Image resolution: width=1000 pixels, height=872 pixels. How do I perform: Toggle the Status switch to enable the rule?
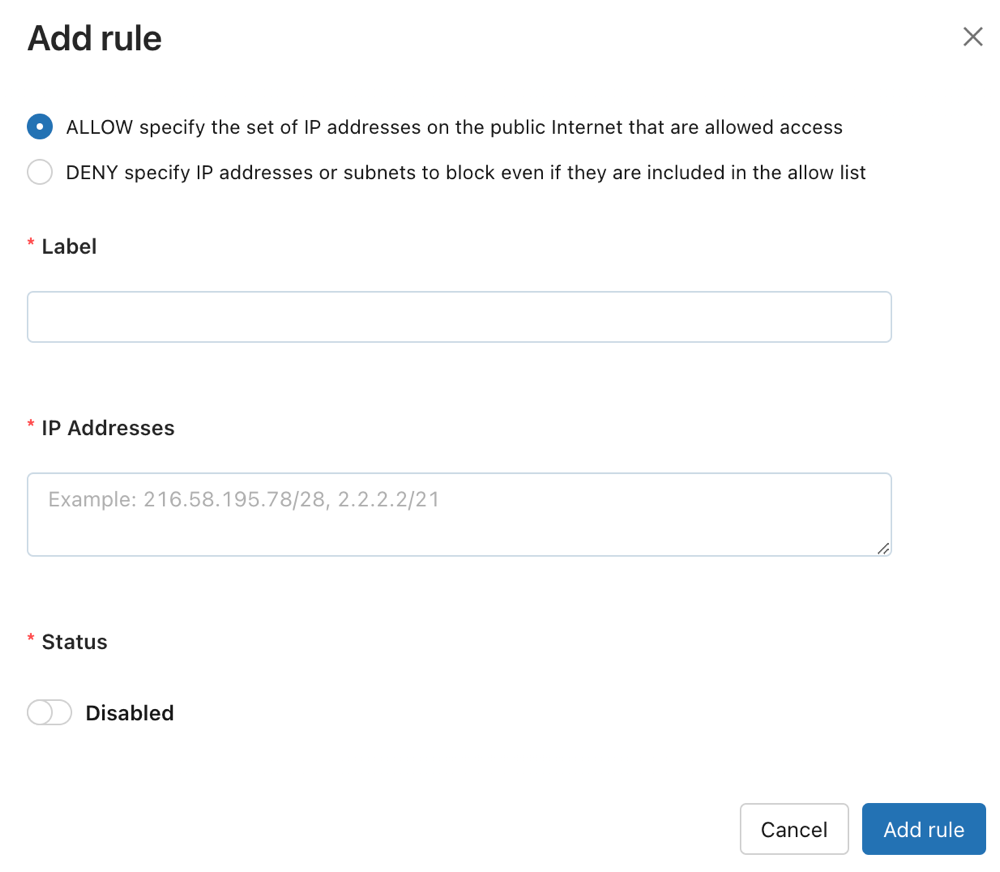[49, 712]
